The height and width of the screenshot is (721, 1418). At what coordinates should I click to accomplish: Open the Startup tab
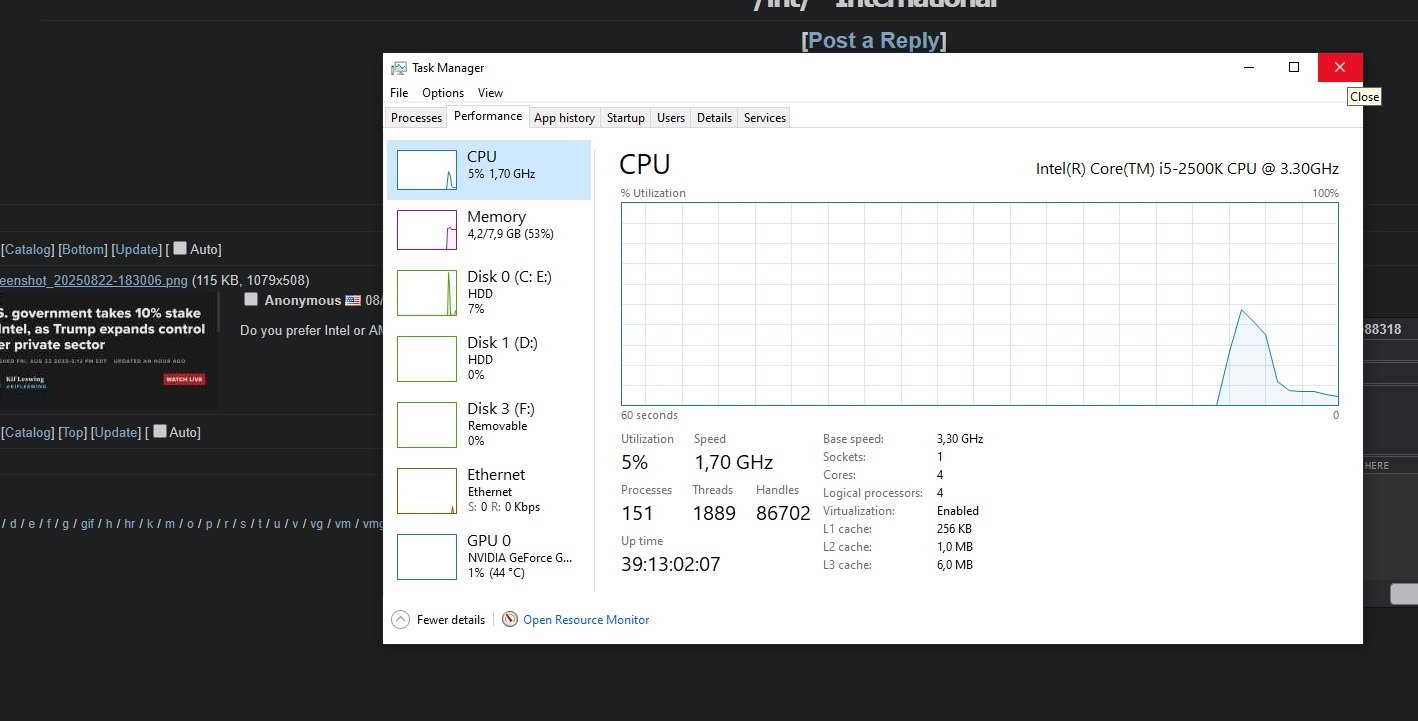click(x=626, y=118)
